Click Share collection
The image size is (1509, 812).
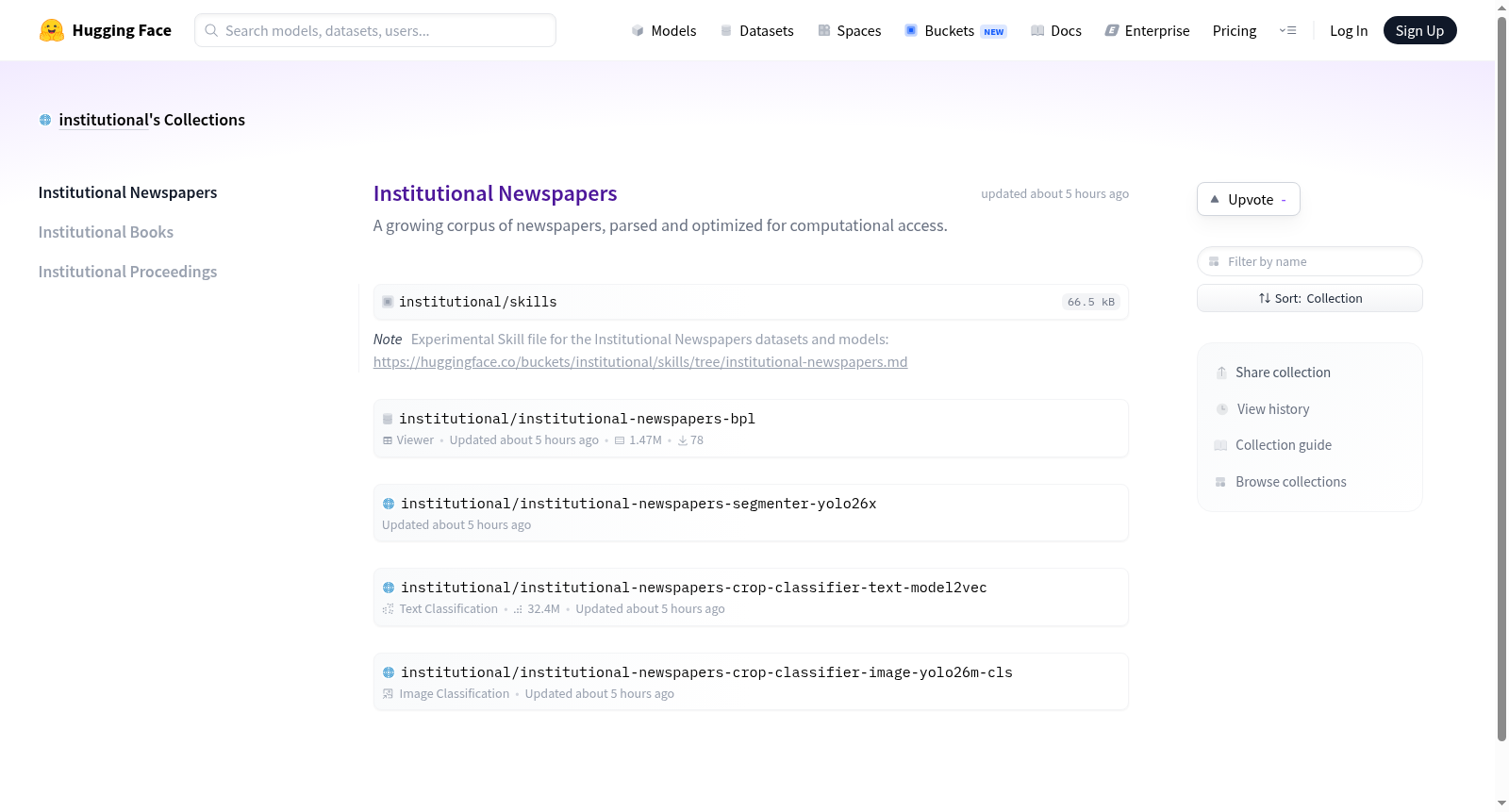pos(1283,373)
